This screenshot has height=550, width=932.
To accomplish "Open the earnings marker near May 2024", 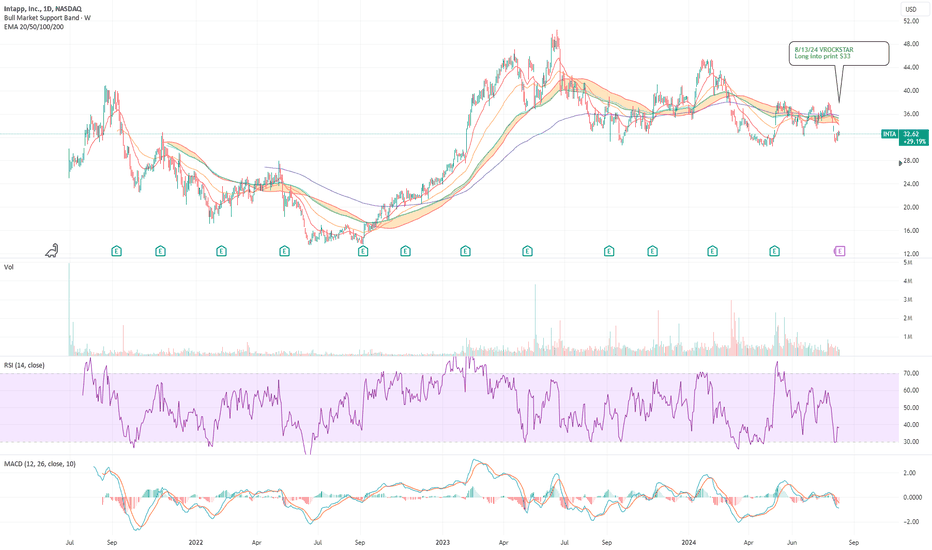I will pyautogui.click(x=774, y=252).
